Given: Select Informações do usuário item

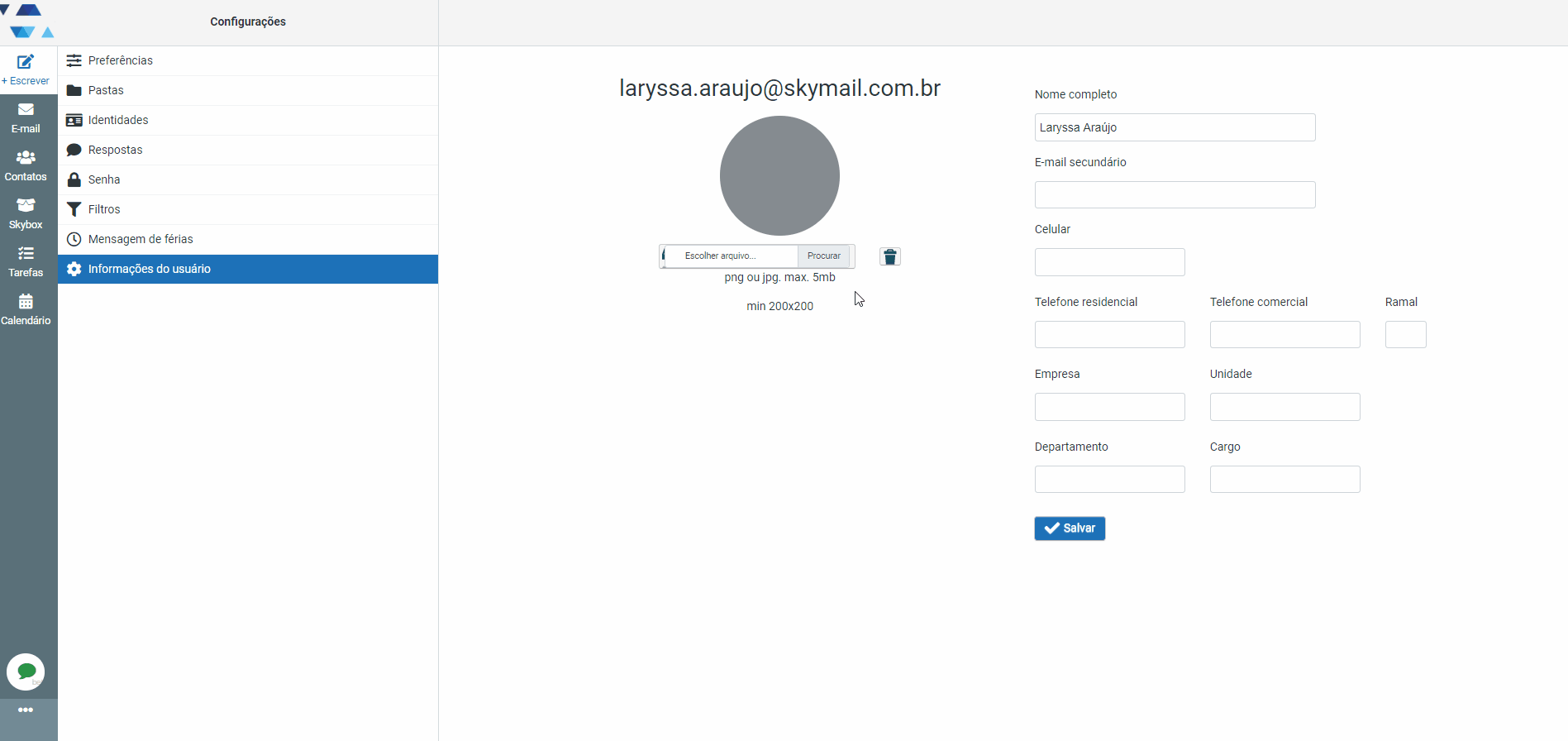Looking at the screenshot, I should click(x=248, y=269).
